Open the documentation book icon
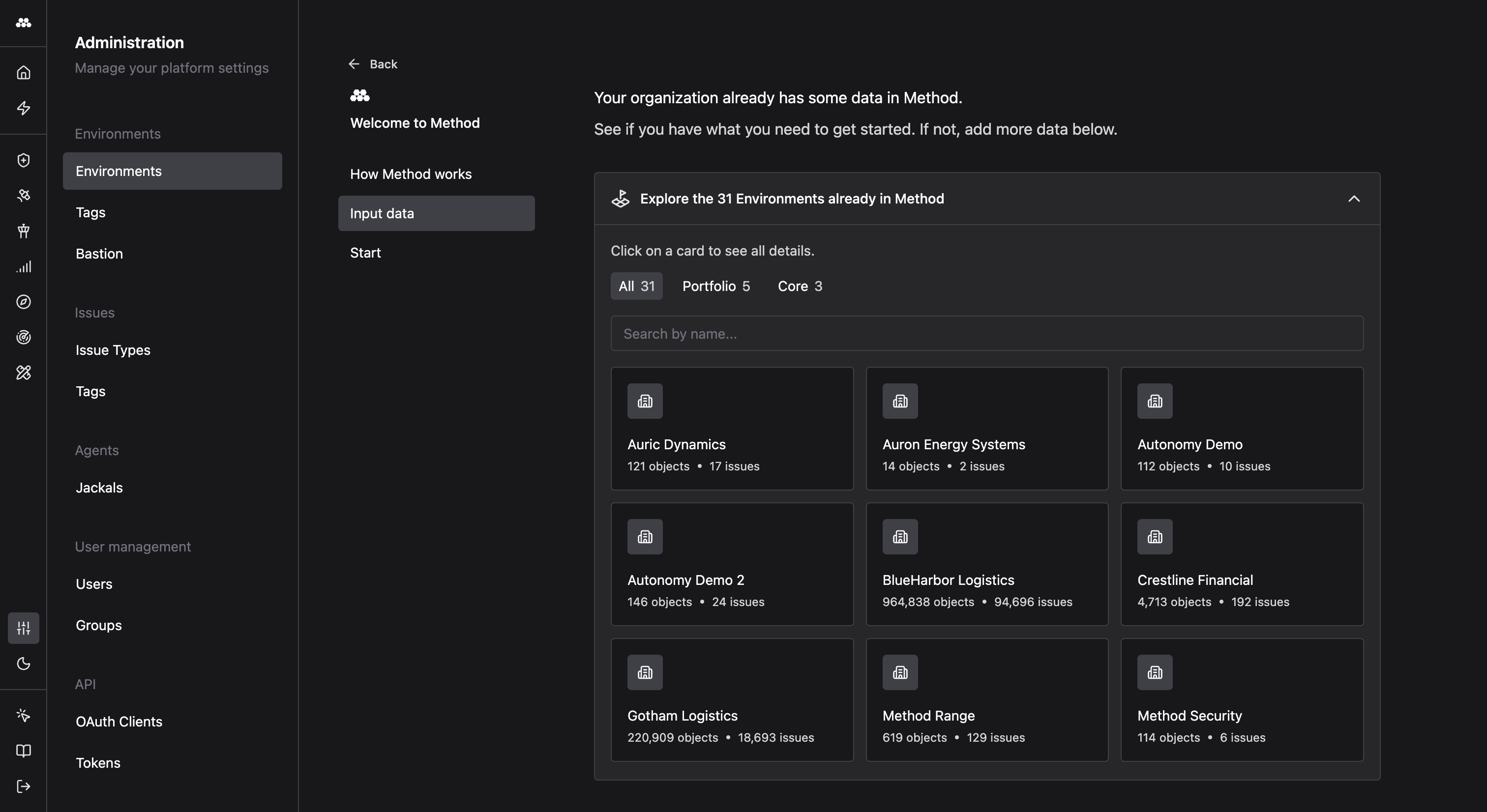Screen dimensions: 1487x812 click(x=23, y=751)
